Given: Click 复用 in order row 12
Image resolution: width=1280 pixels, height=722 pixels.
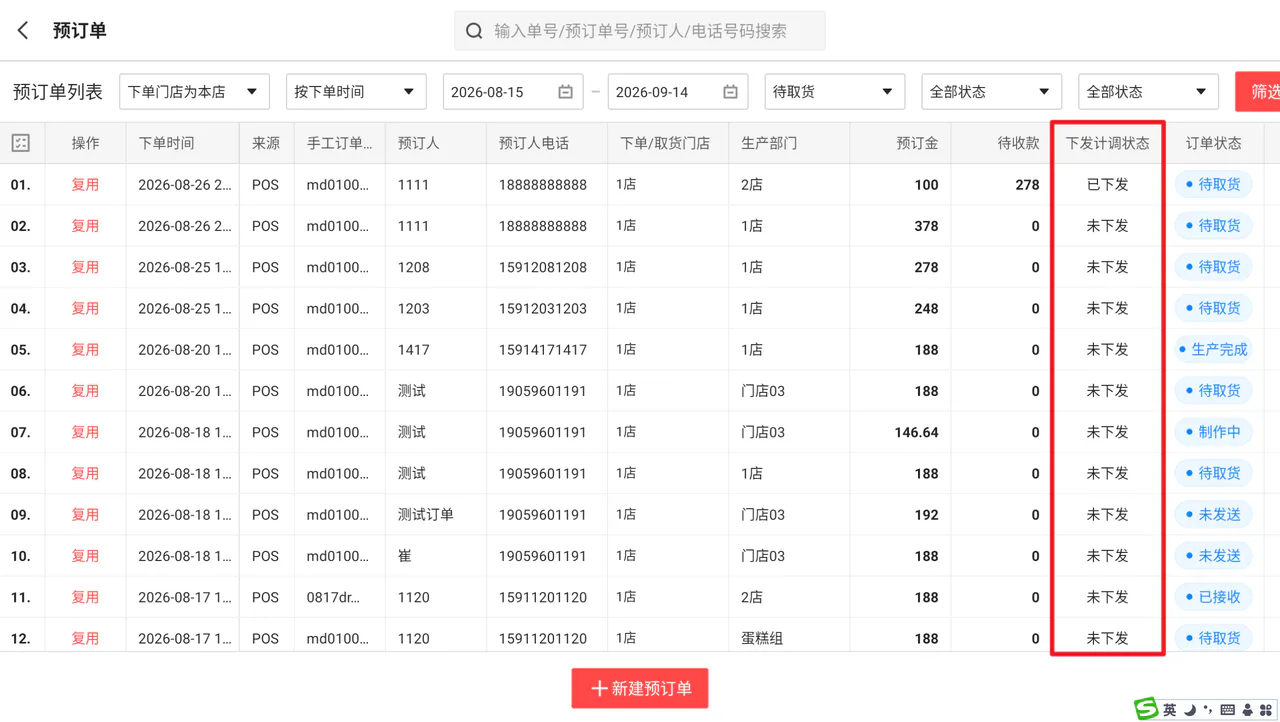Looking at the screenshot, I should point(85,638).
